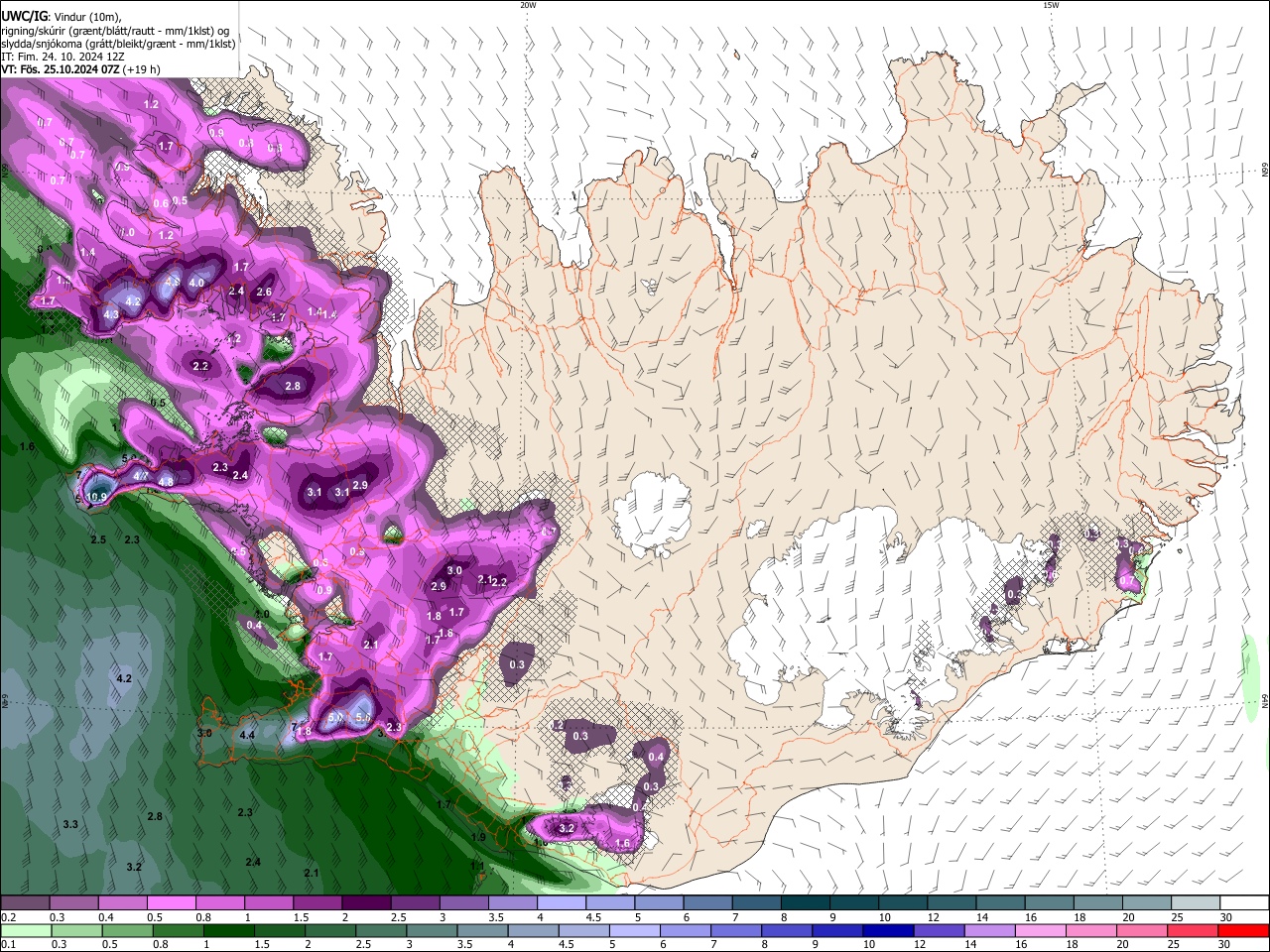Click the darkest purple snow swatch between 2 and 2.5
Image resolution: width=1270 pixels, height=952 pixels.
pos(366,903)
